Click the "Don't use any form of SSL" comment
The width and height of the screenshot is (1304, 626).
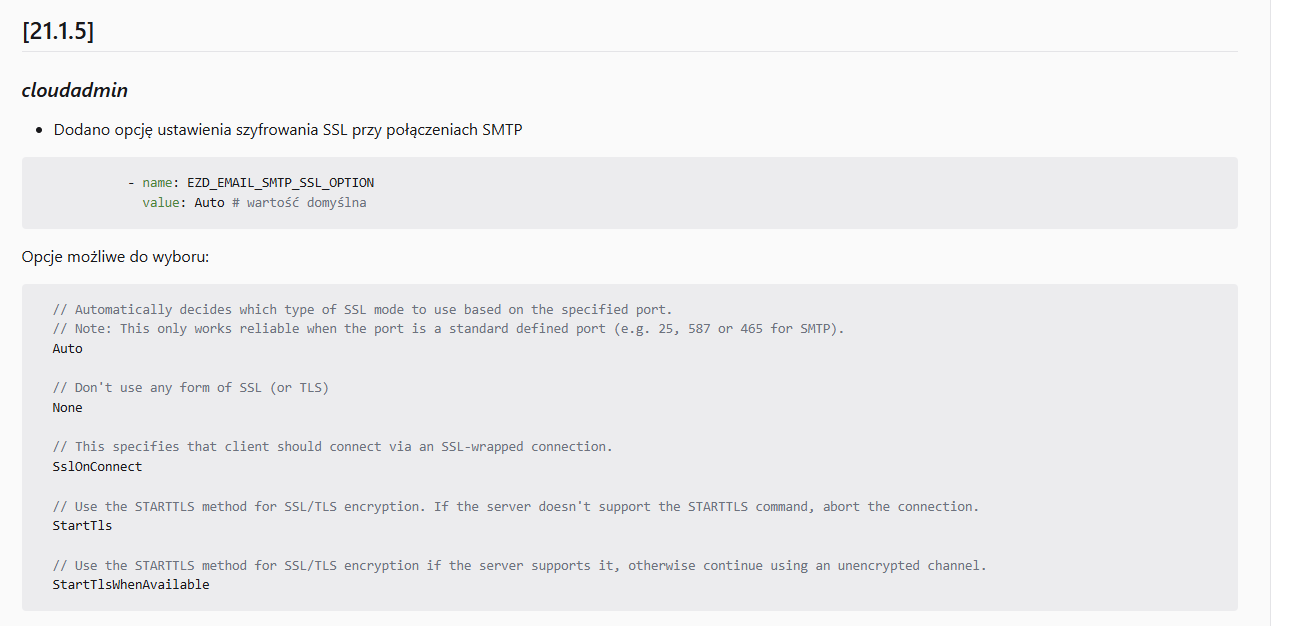190,388
